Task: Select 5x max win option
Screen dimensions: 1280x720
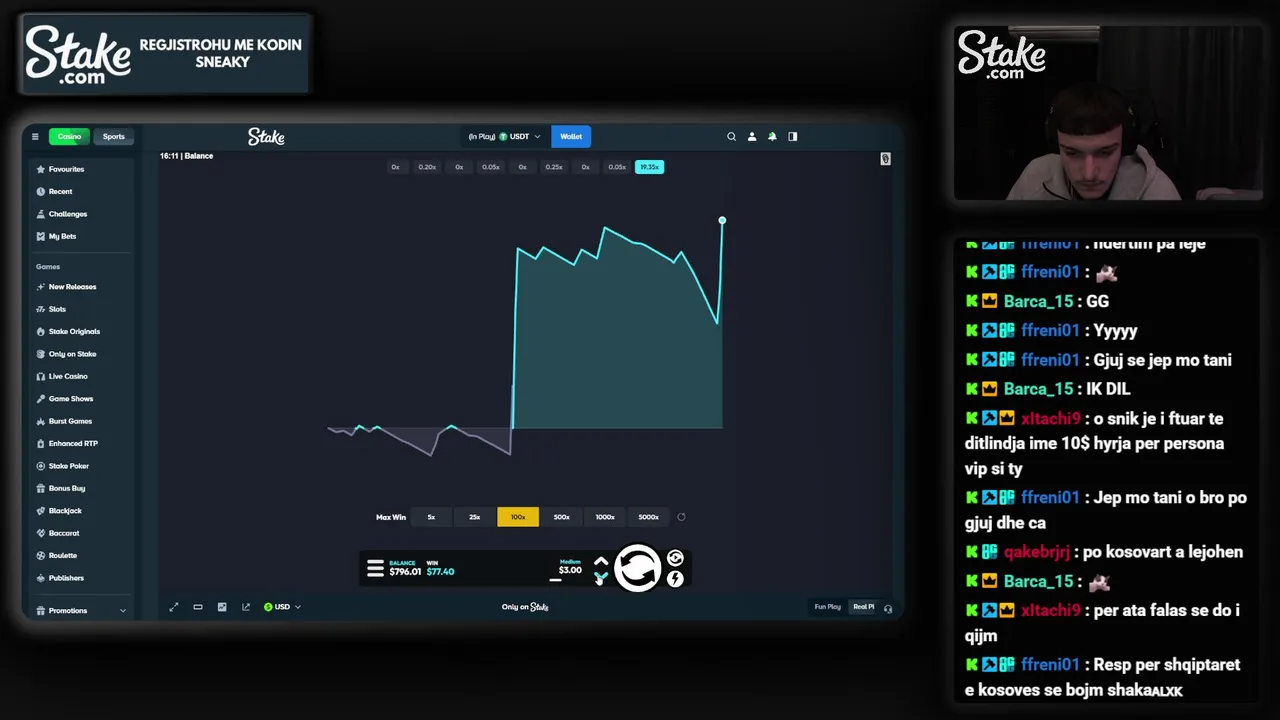Action: (431, 517)
